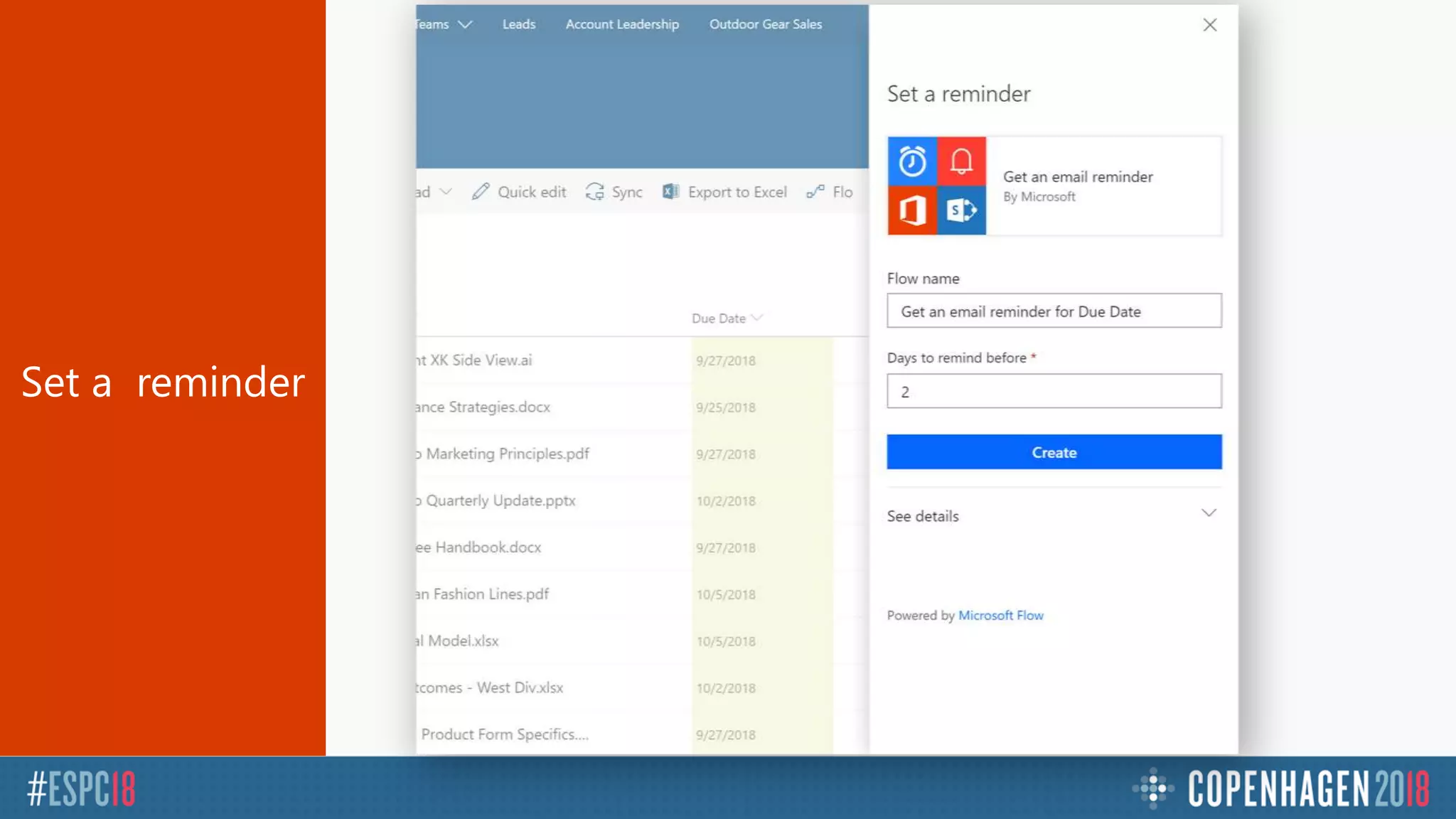Click the Quick edit pencil icon

click(481, 192)
